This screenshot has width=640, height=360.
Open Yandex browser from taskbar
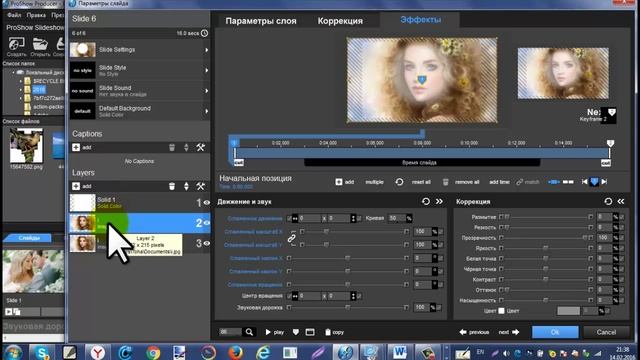(97, 352)
